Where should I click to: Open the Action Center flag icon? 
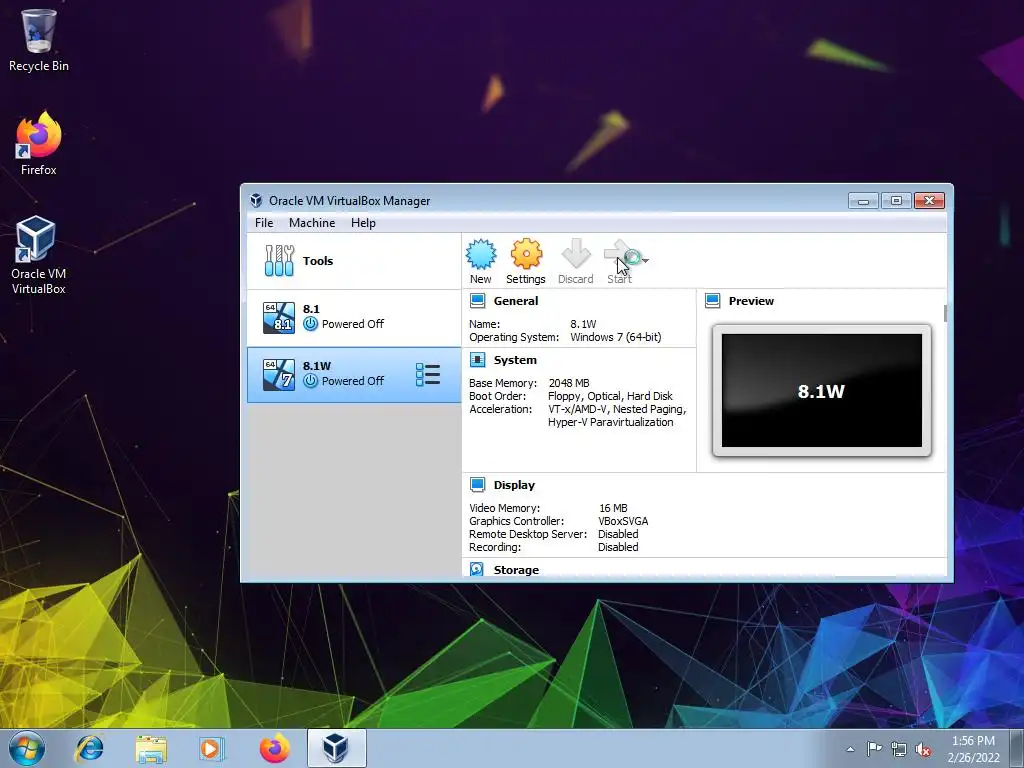coord(874,749)
